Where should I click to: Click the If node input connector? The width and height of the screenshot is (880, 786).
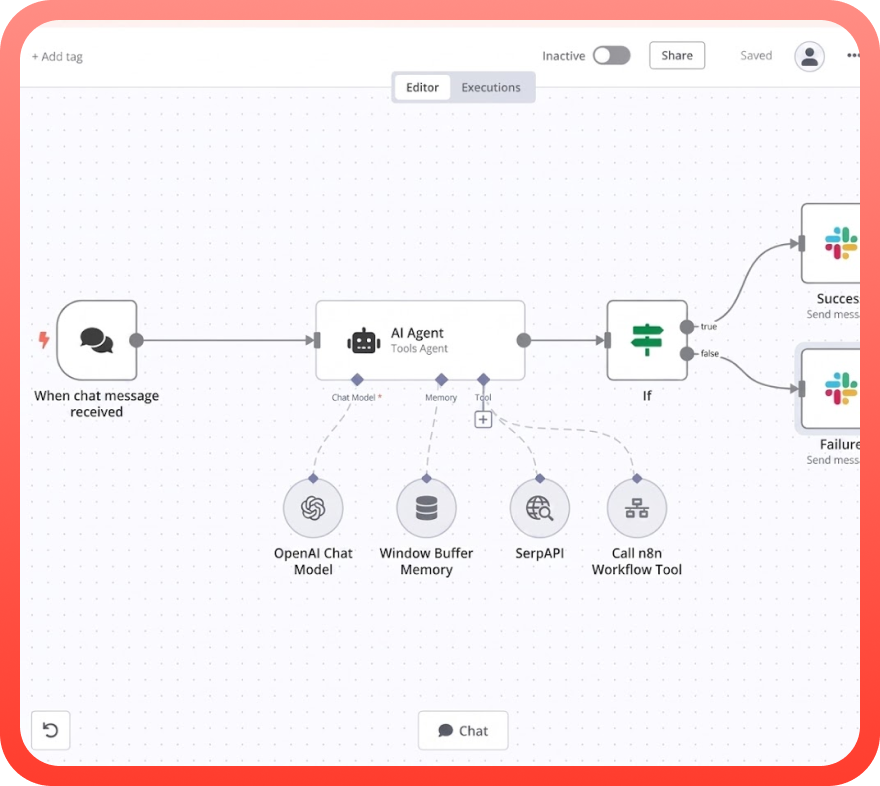(608, 340)
